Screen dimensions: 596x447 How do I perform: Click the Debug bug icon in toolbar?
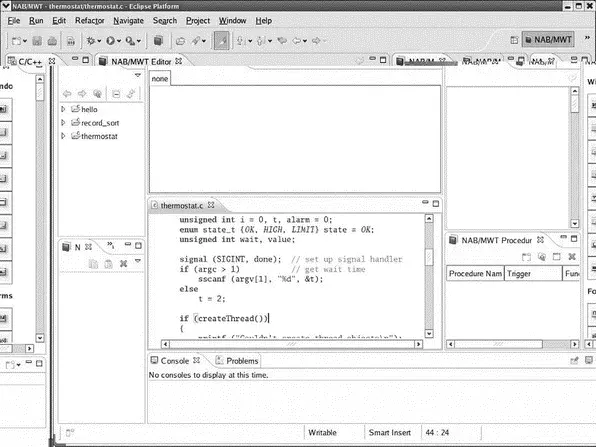tap(90, 41)
